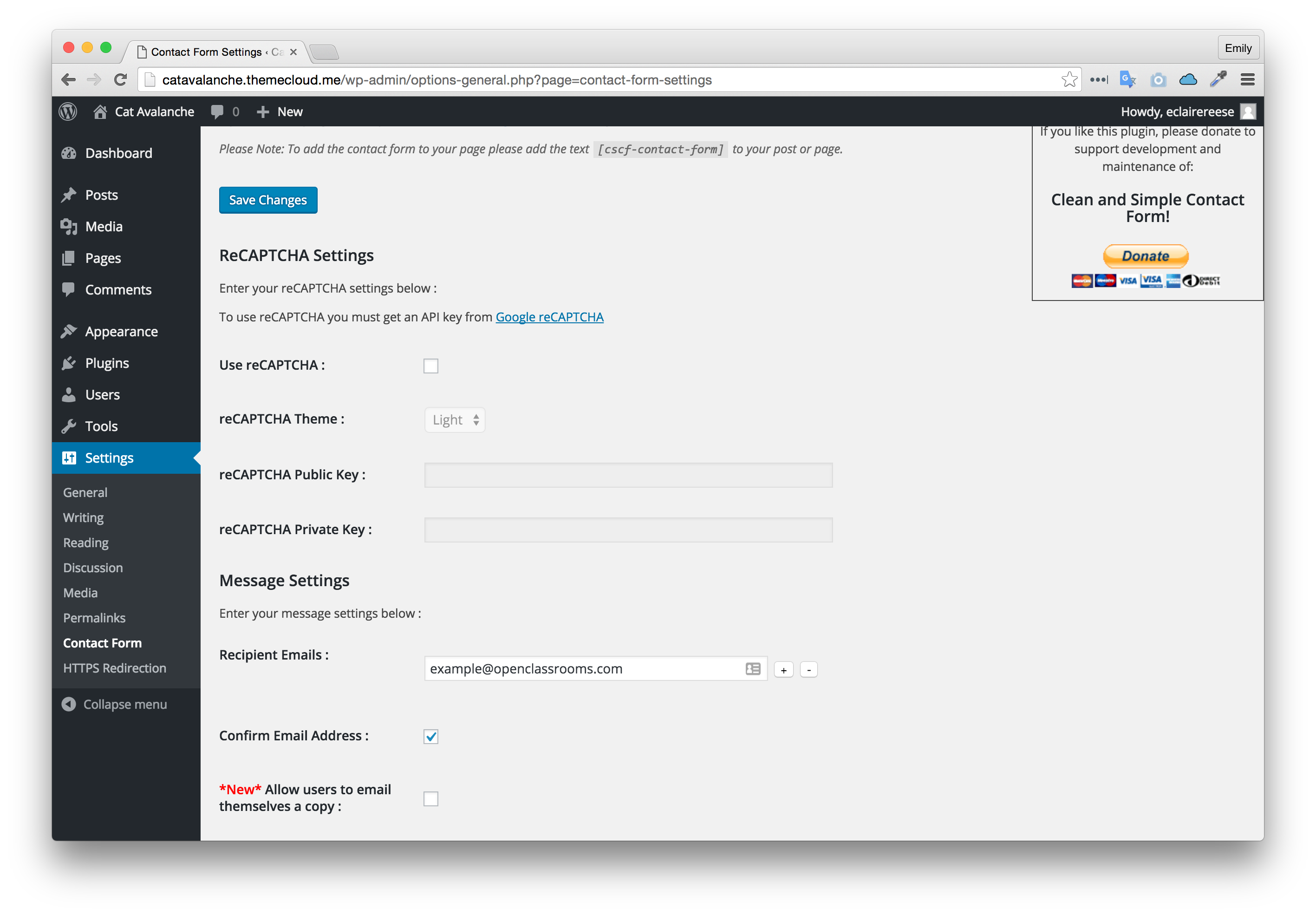Enable the Use reCAPTCHA checkbox
Viewport: 1316px width, 915px height.
(431, 365)
